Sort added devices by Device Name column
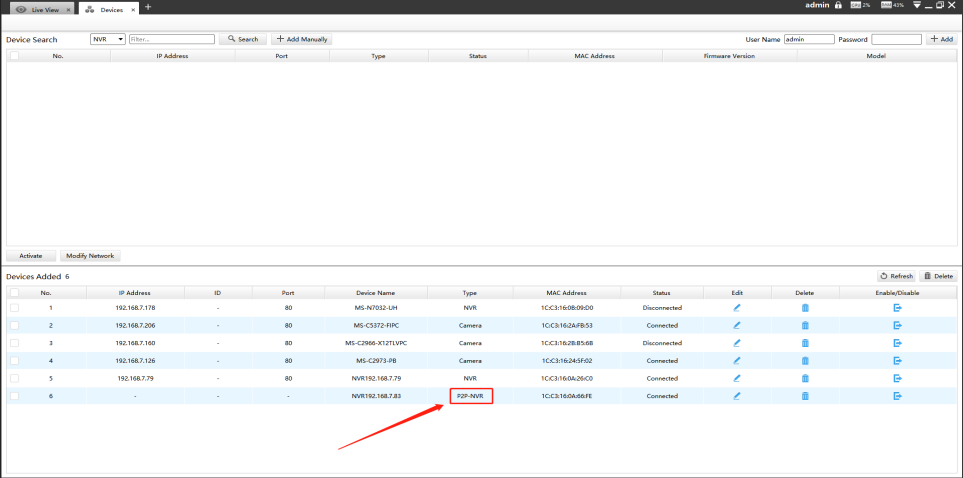The width and height of the screenshot is (963, 478). [376, 293]
